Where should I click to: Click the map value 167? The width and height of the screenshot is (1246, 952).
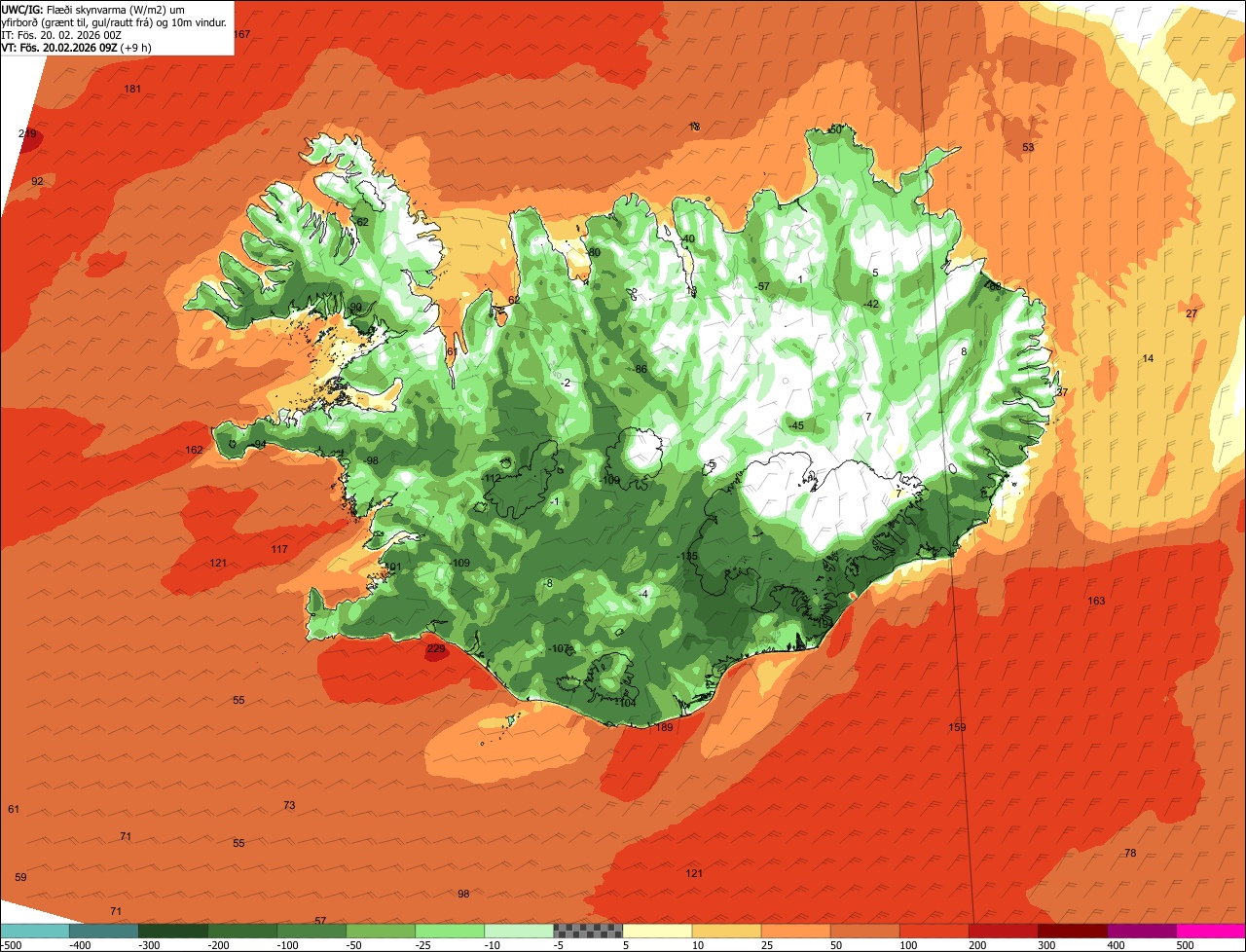[x=242, y=34]
